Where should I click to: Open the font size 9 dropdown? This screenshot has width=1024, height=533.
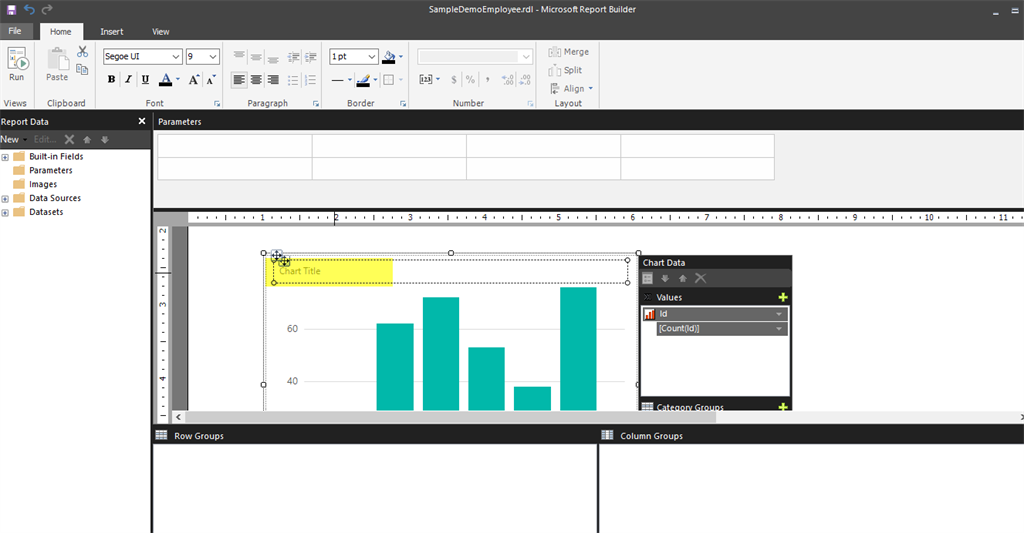click(x=213, y=57)
